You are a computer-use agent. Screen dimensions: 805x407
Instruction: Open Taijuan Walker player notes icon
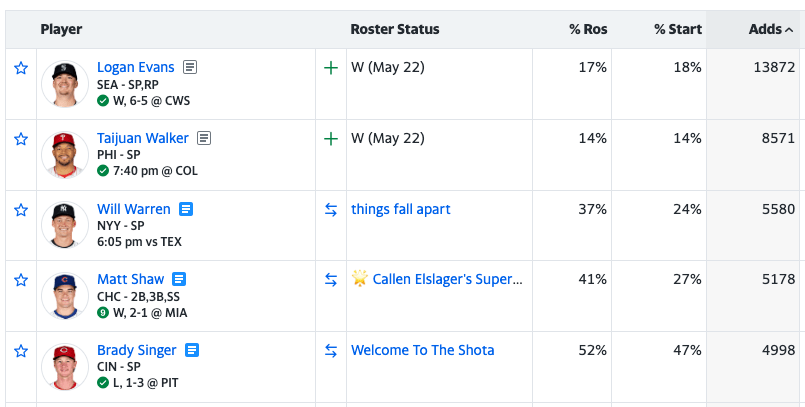tap(204, 138)
